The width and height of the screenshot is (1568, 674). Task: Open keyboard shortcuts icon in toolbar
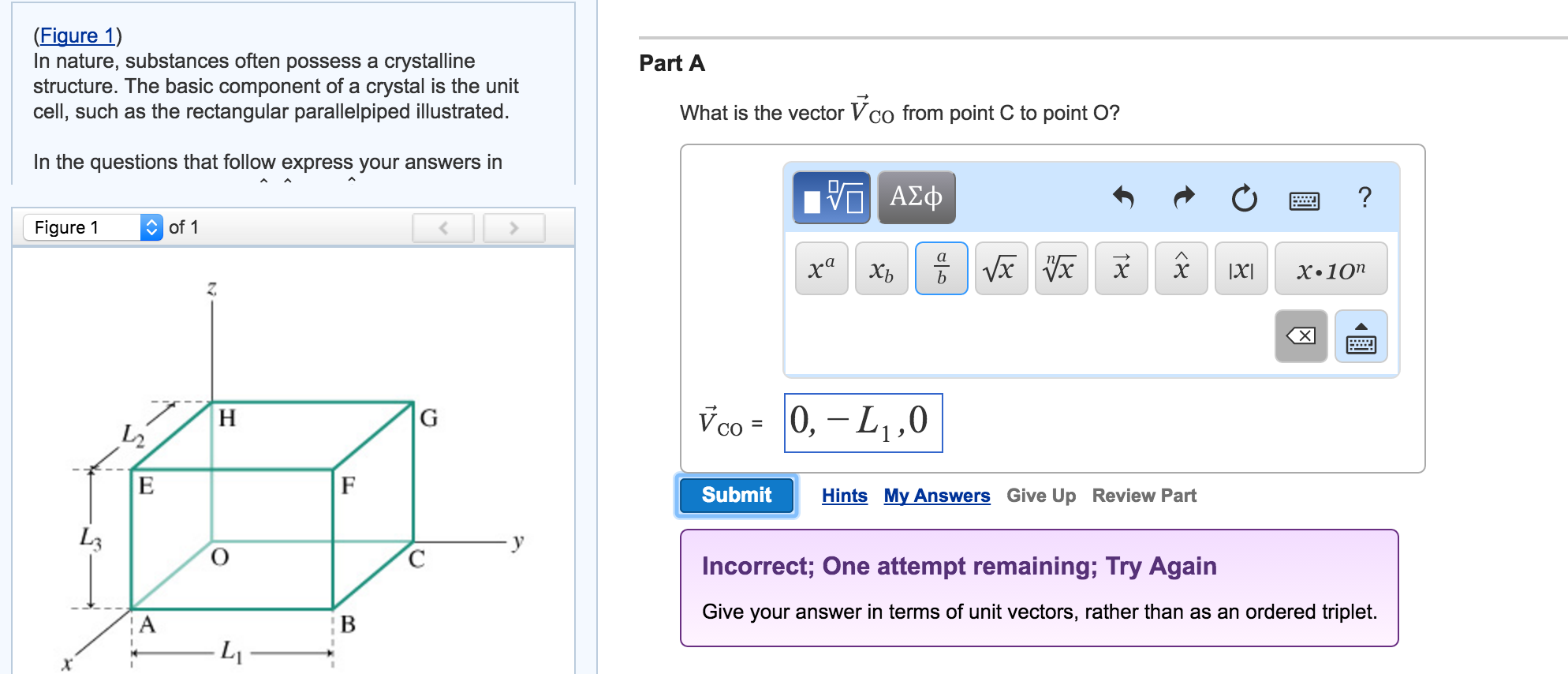click(1304, 200)
